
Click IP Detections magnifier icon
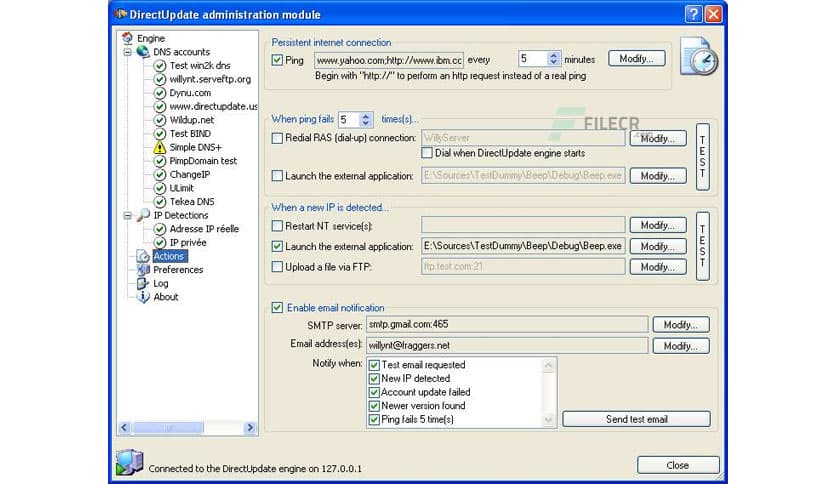coord(142,215)
